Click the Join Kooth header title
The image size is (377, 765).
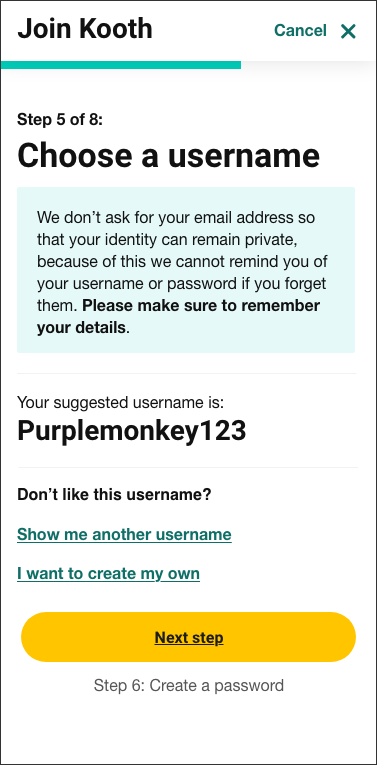pyautogui.click(x=85, y=29)
